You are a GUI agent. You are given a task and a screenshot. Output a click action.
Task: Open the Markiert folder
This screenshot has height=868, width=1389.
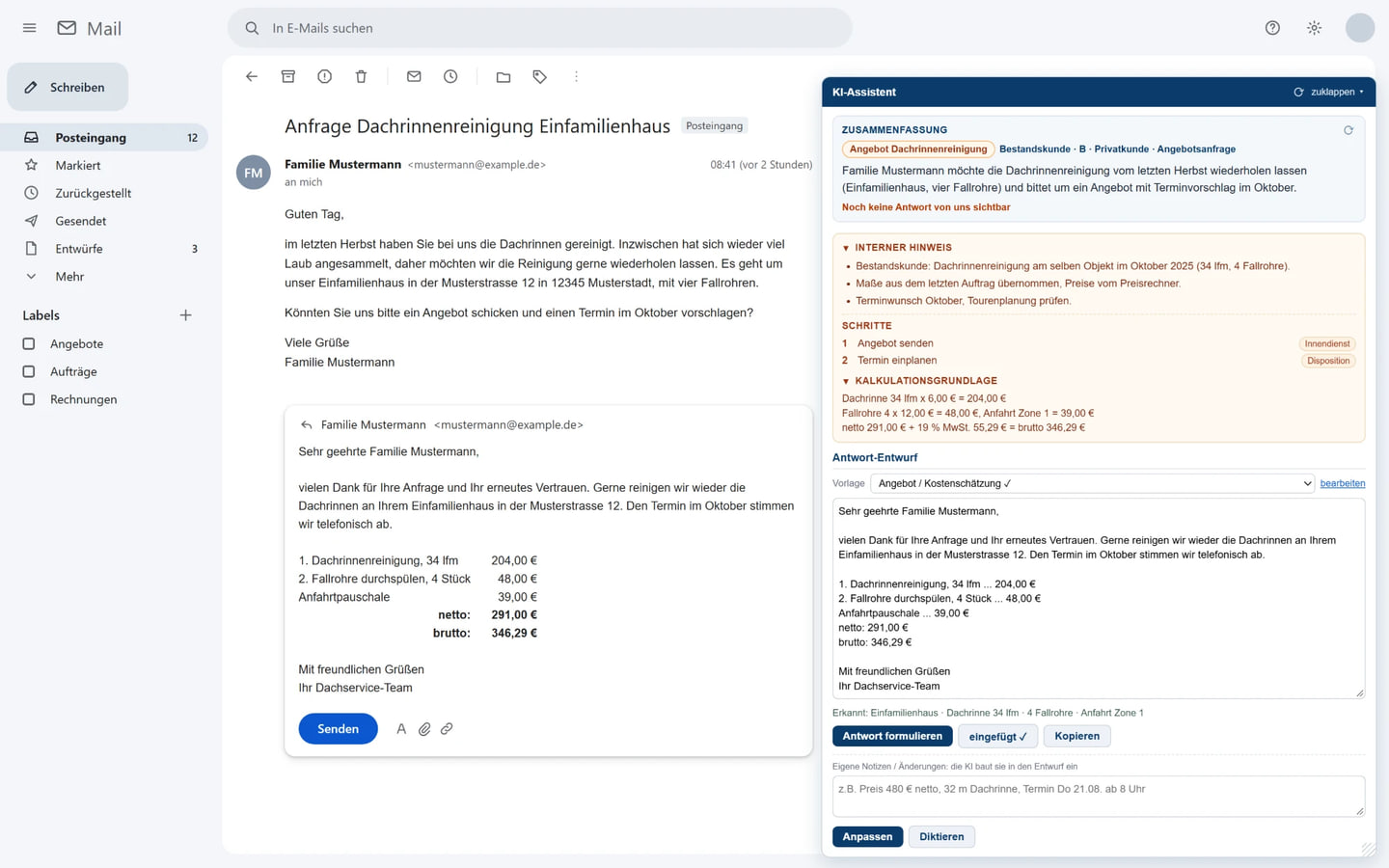click(x=106, y=166)
